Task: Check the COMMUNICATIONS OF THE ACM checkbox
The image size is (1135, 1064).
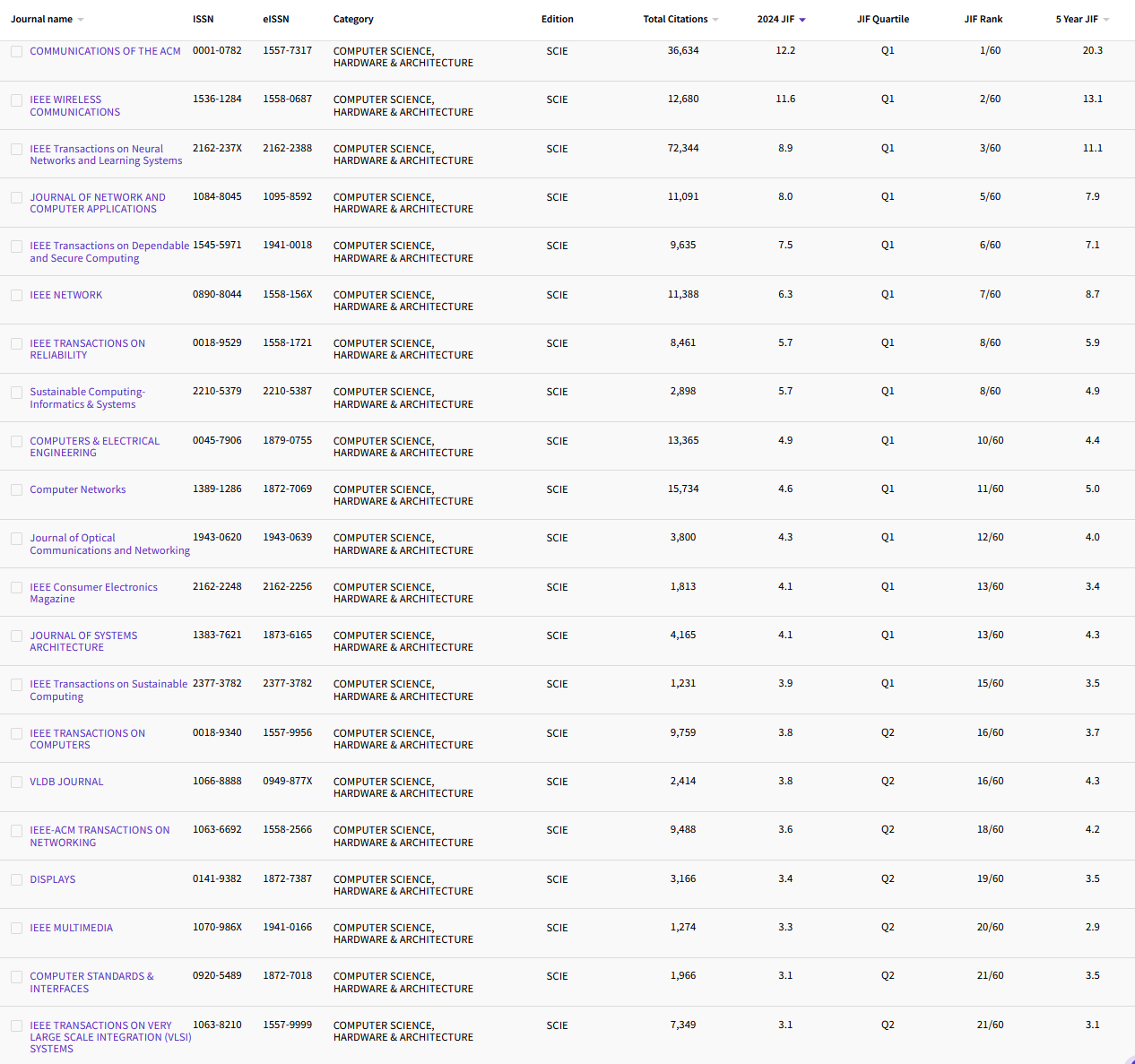Action: [16, 51]
